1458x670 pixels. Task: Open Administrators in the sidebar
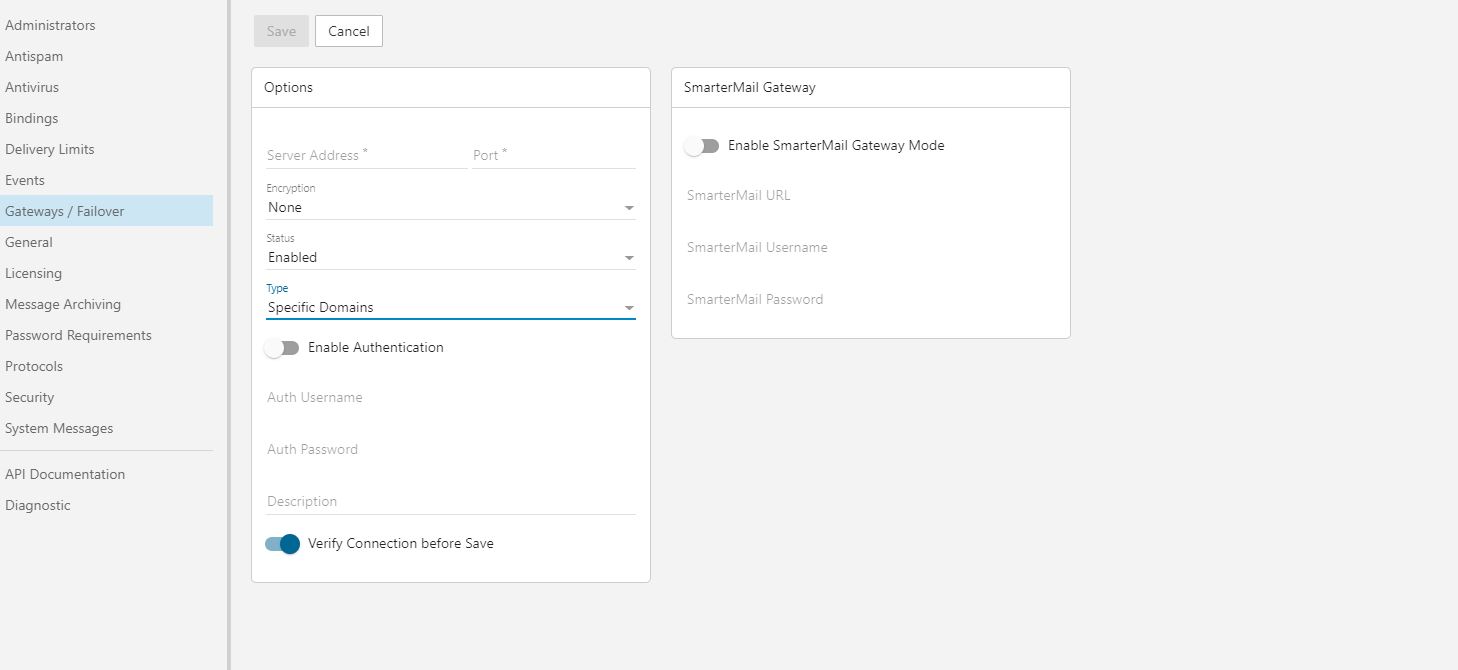pos(50,25)
